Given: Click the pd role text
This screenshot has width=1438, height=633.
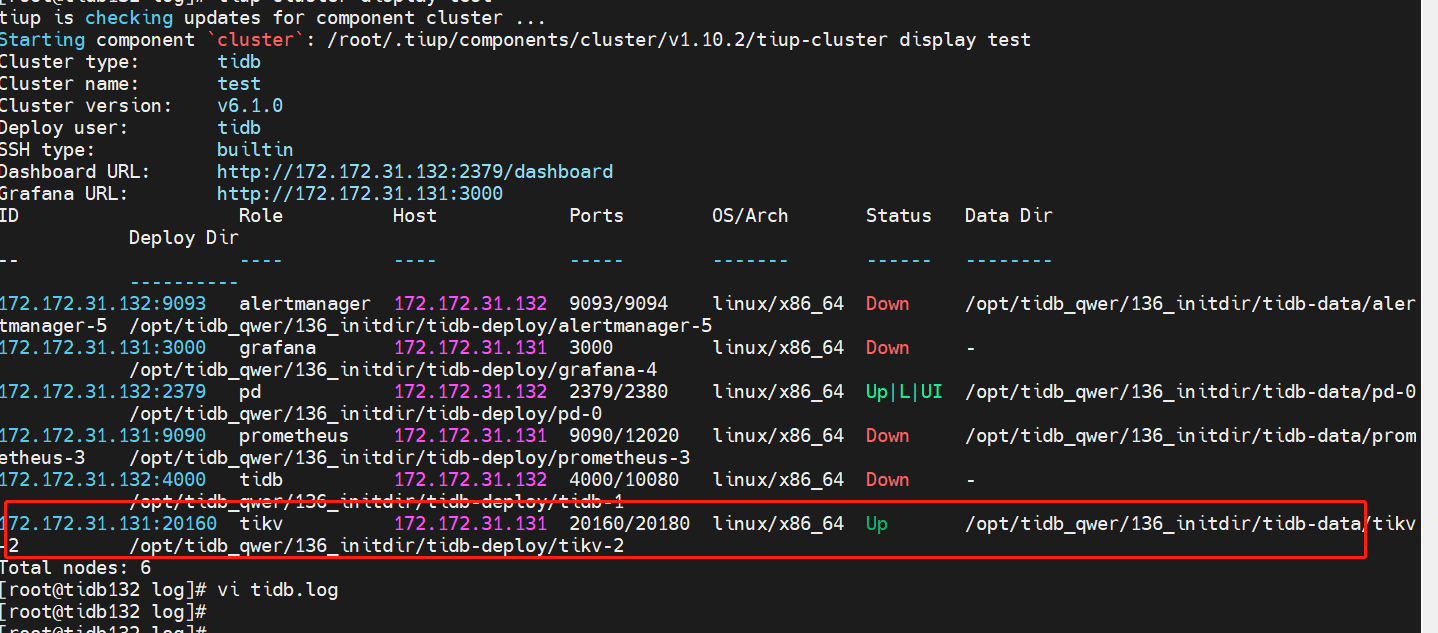Looking at the screenshot, I should [250, 392].
